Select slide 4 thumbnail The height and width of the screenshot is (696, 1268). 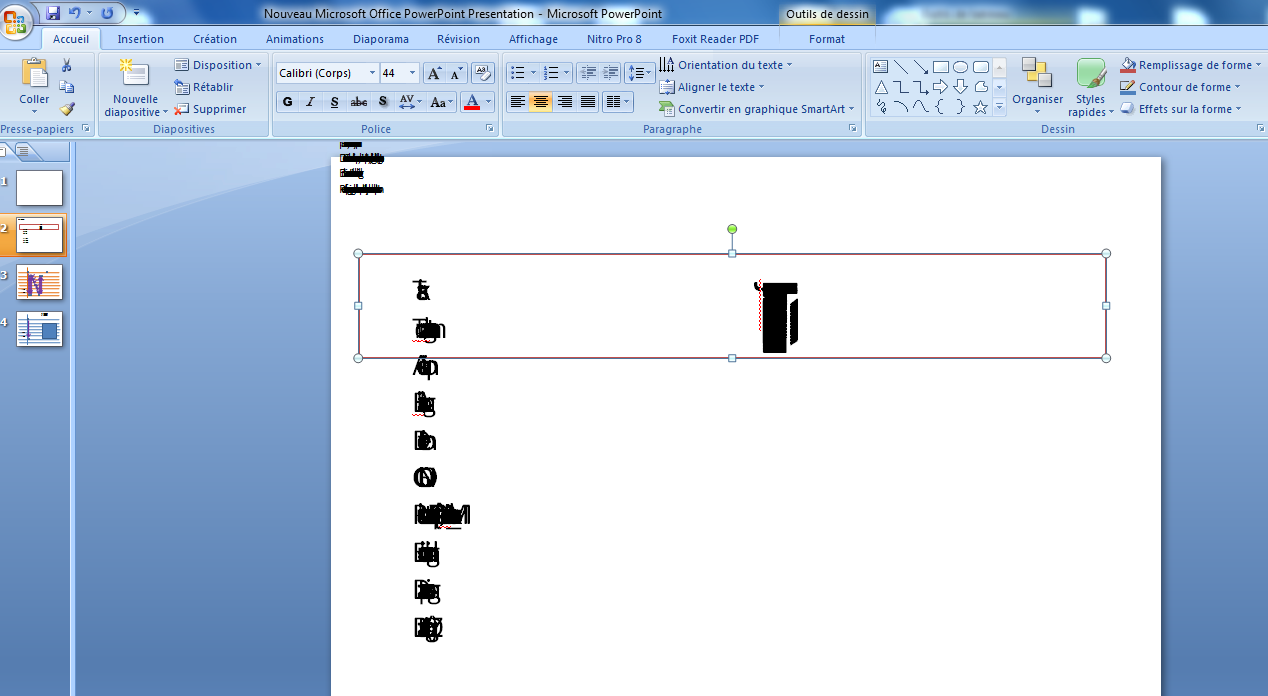(39, 329)
